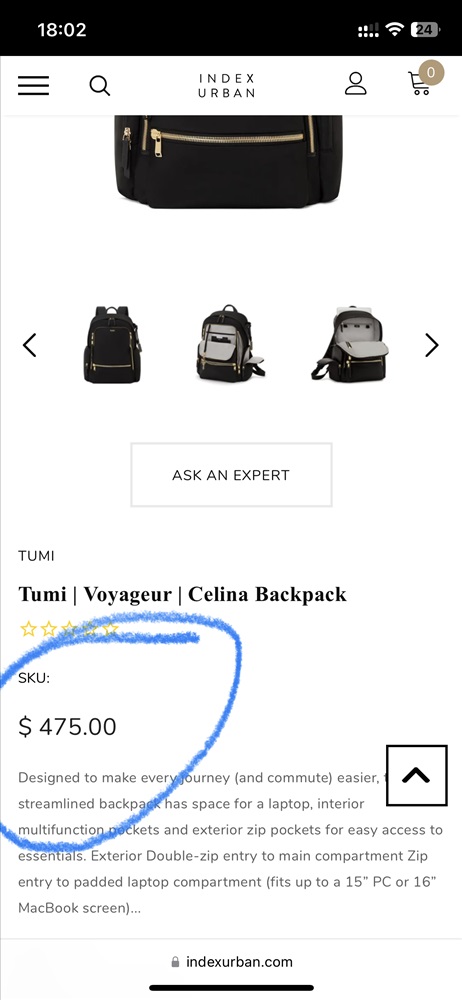
Task: Select the front-view backpack thumbnail
Action: 112,344
